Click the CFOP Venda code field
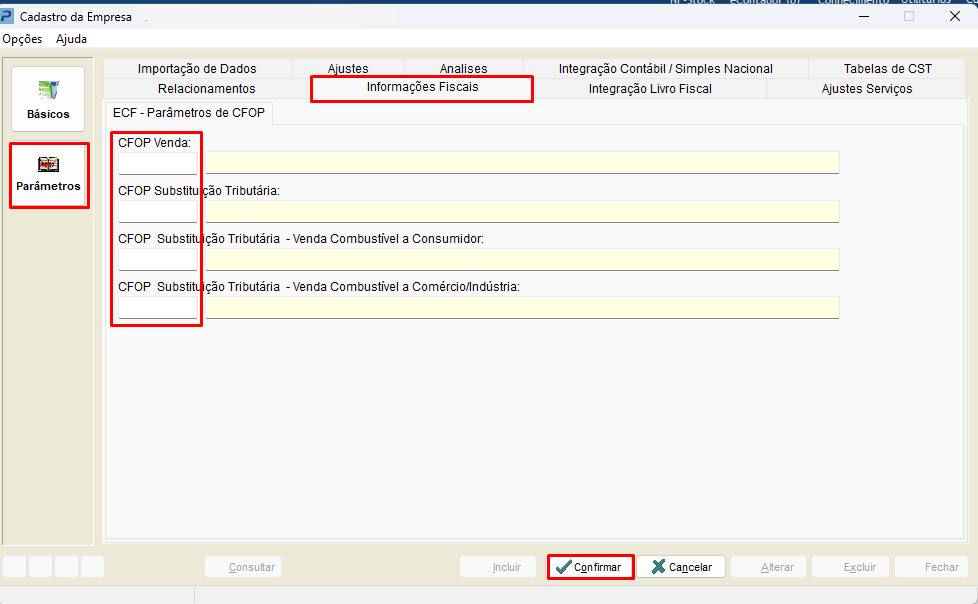Screen dimensions: 978x604 pyautogui.click(x=158, y=163)
